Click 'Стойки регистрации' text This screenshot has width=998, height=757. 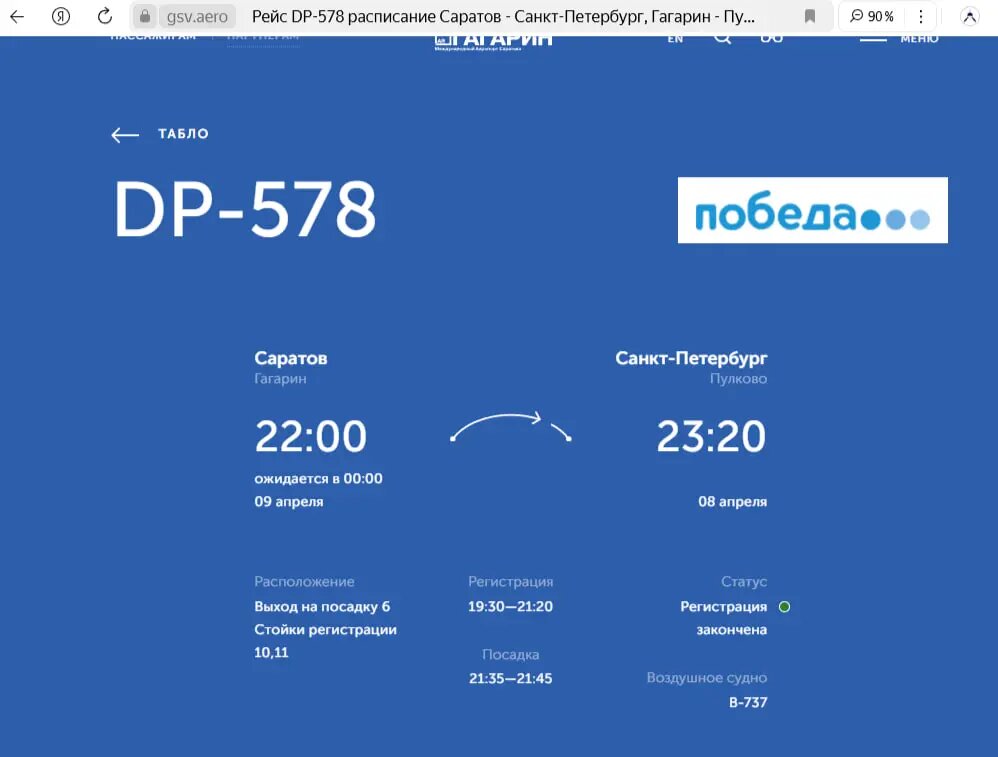click(x=325, y=630)
